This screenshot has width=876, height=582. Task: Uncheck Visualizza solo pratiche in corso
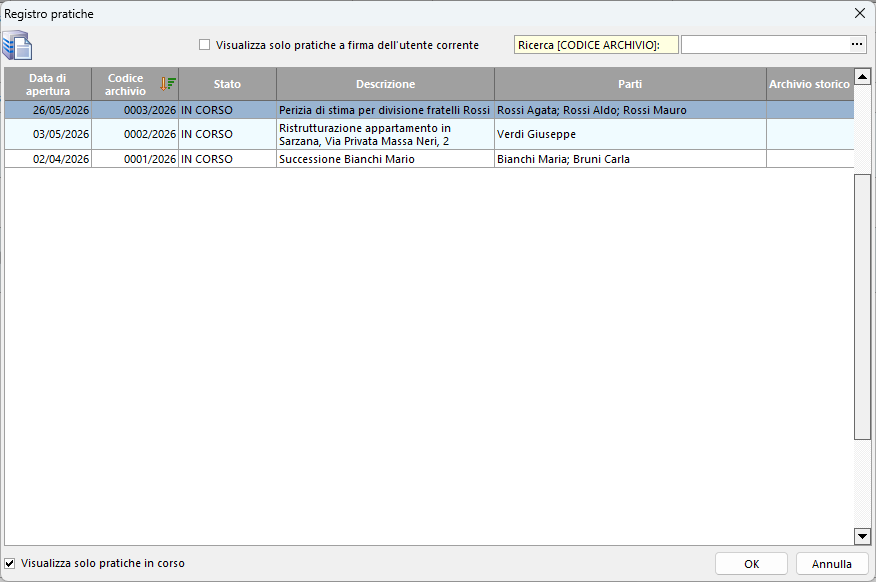coord(9,563)
